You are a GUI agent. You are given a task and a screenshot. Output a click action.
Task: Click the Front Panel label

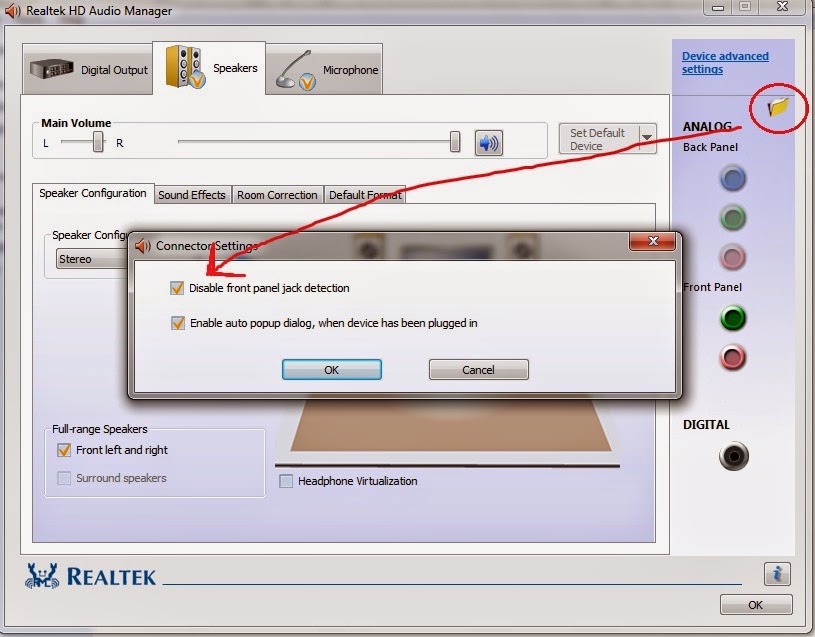click(712, 287)
